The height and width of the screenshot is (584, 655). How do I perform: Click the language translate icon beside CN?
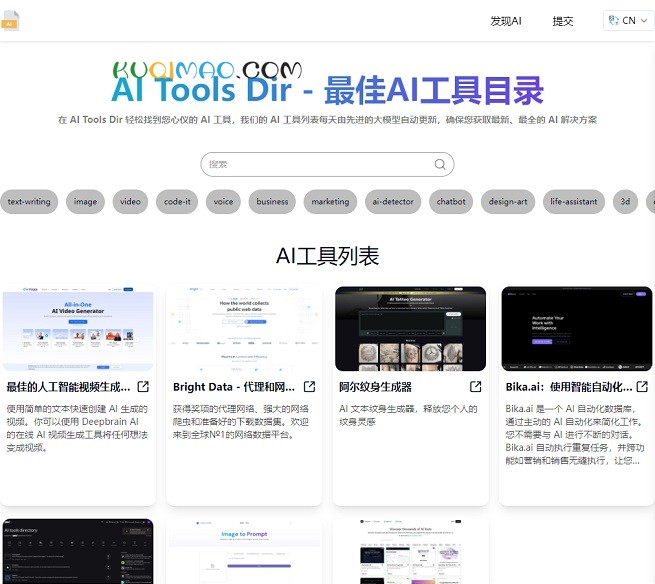click(x=614, y=20)
